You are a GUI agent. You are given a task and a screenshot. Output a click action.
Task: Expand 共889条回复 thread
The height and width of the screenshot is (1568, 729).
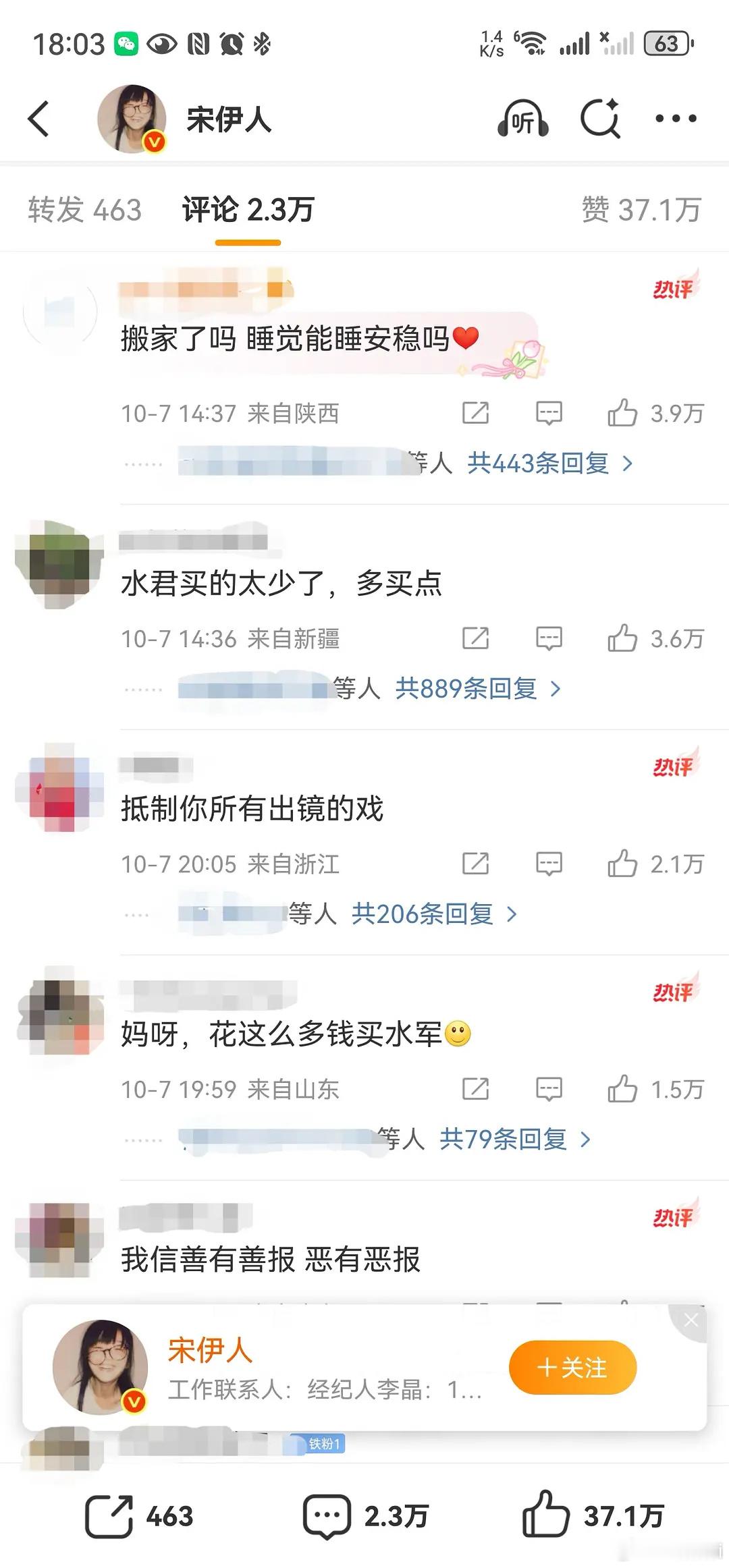(x=478, y=689)
